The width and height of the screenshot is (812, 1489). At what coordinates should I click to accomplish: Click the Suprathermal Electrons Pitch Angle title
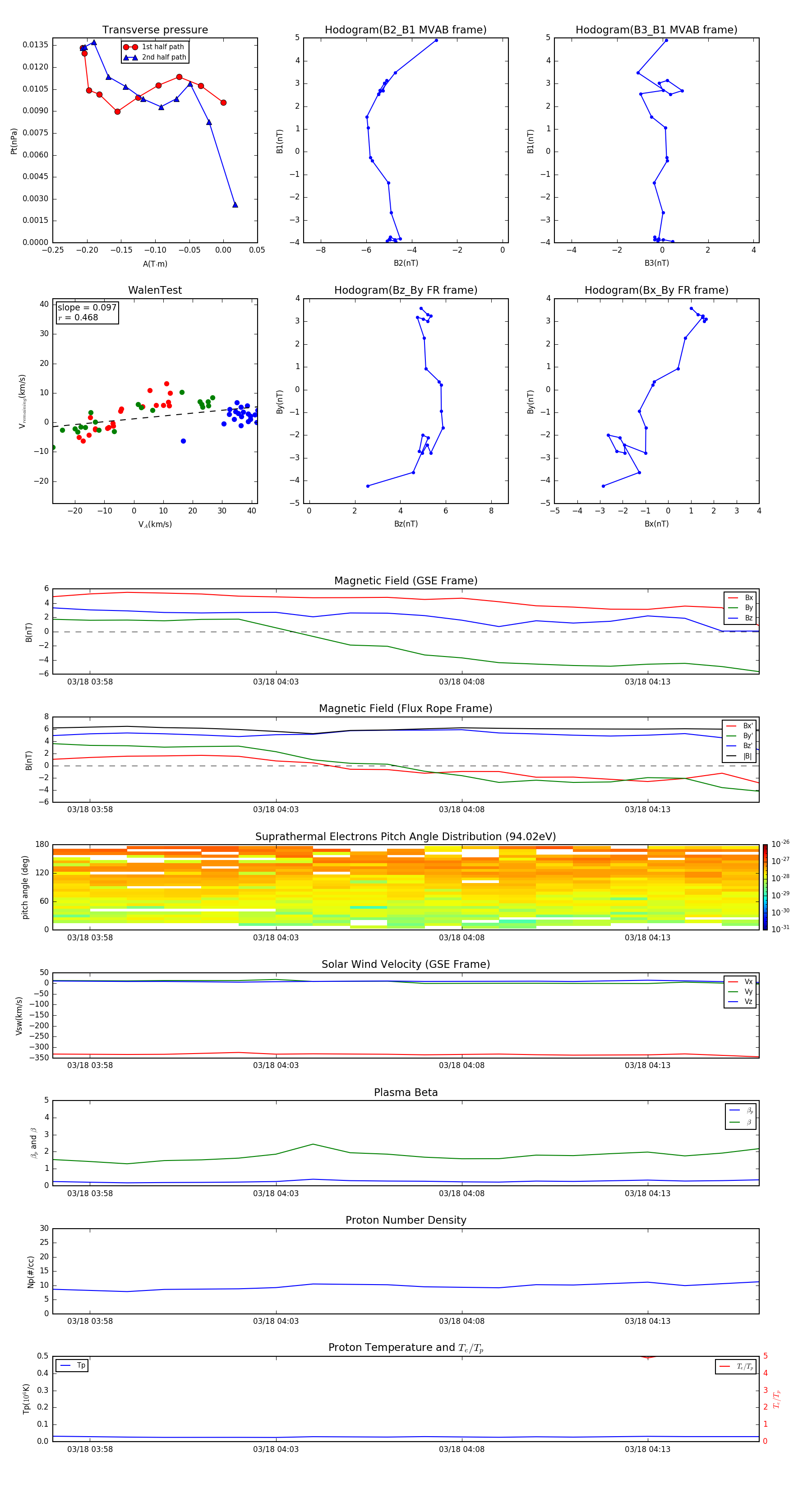(406, 837)
